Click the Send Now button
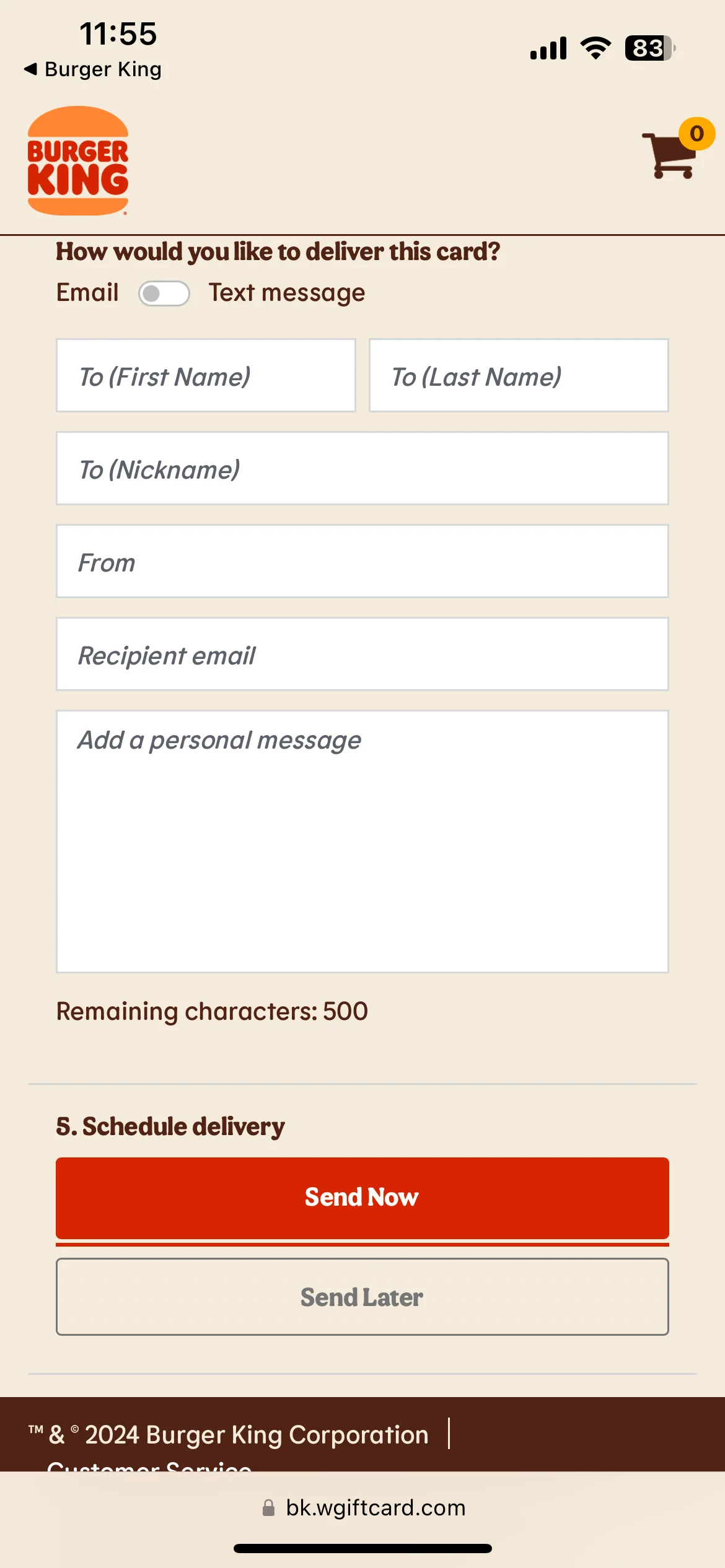 point(362,1198)
